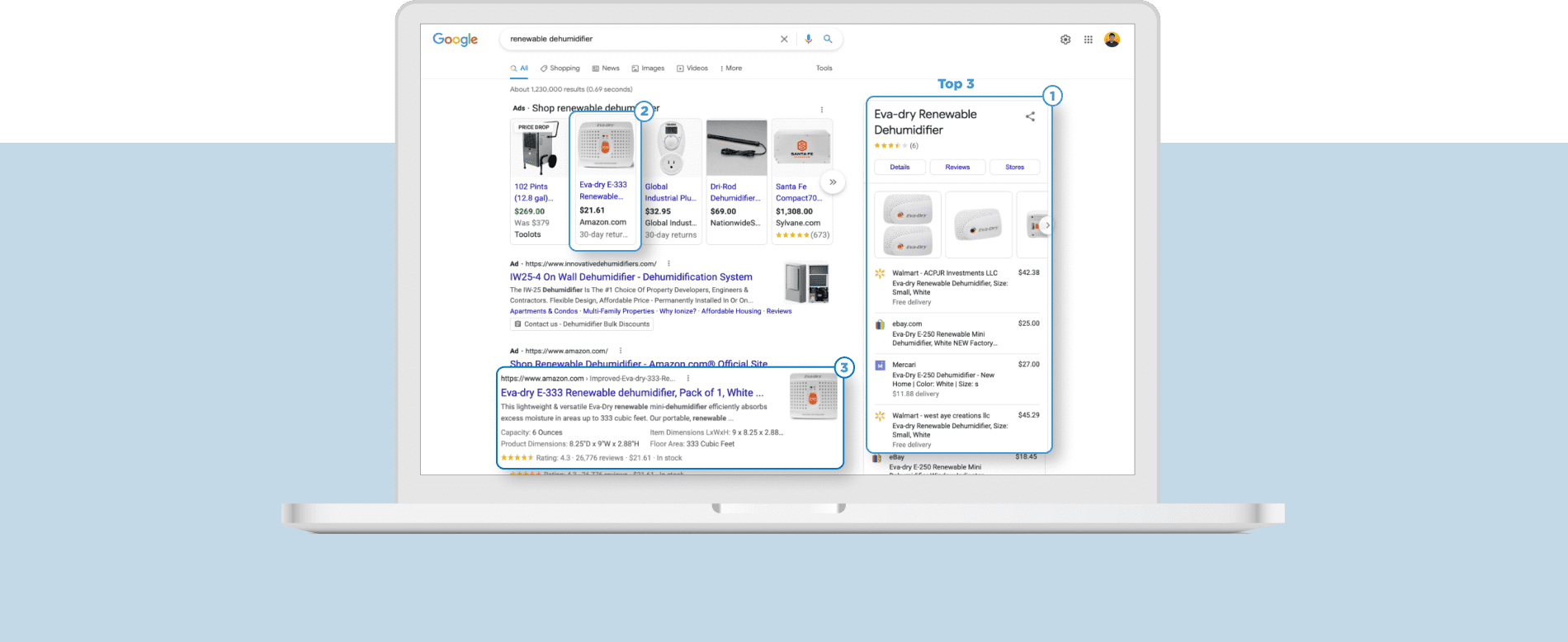Click the Dri-Rod product image
The width and height of the screenshot is (1568, 642).
point(737,149)
